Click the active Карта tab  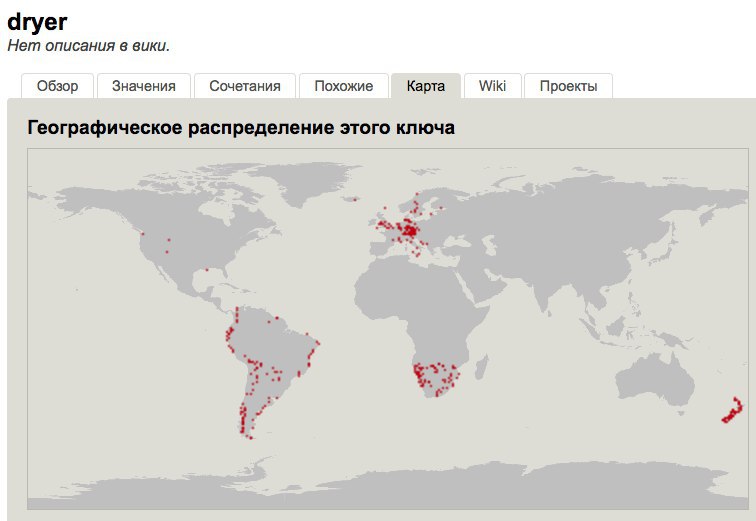point(426,86)
